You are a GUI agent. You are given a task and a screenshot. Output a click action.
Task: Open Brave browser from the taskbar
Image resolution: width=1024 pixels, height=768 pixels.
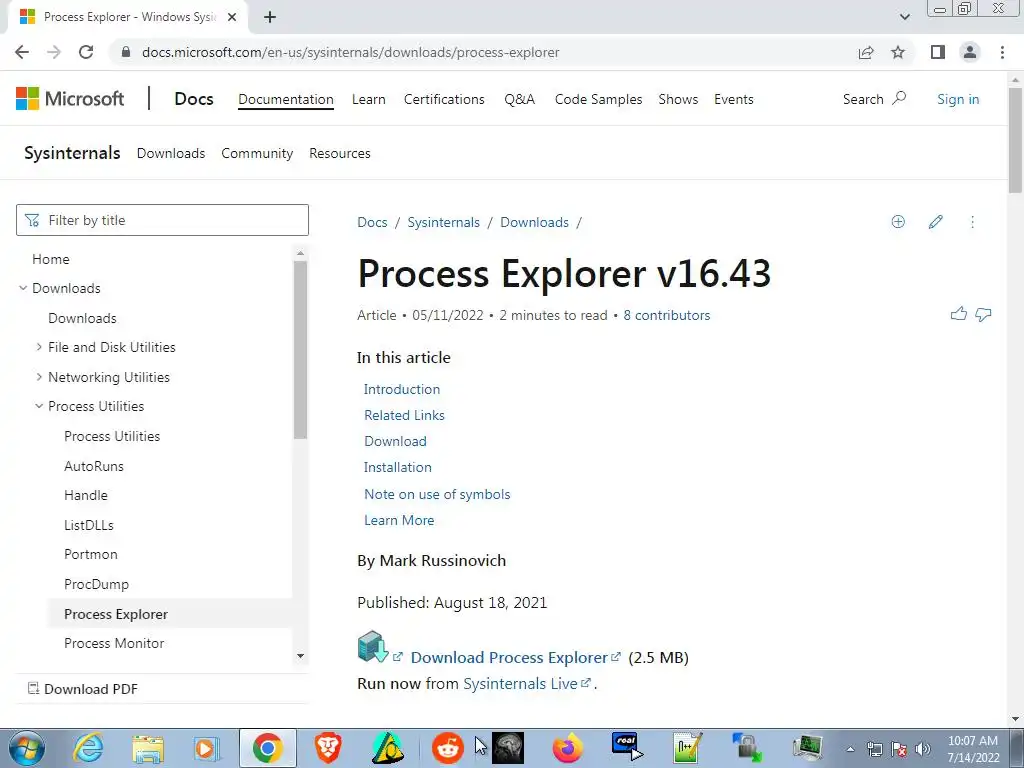tap(328, 748)
